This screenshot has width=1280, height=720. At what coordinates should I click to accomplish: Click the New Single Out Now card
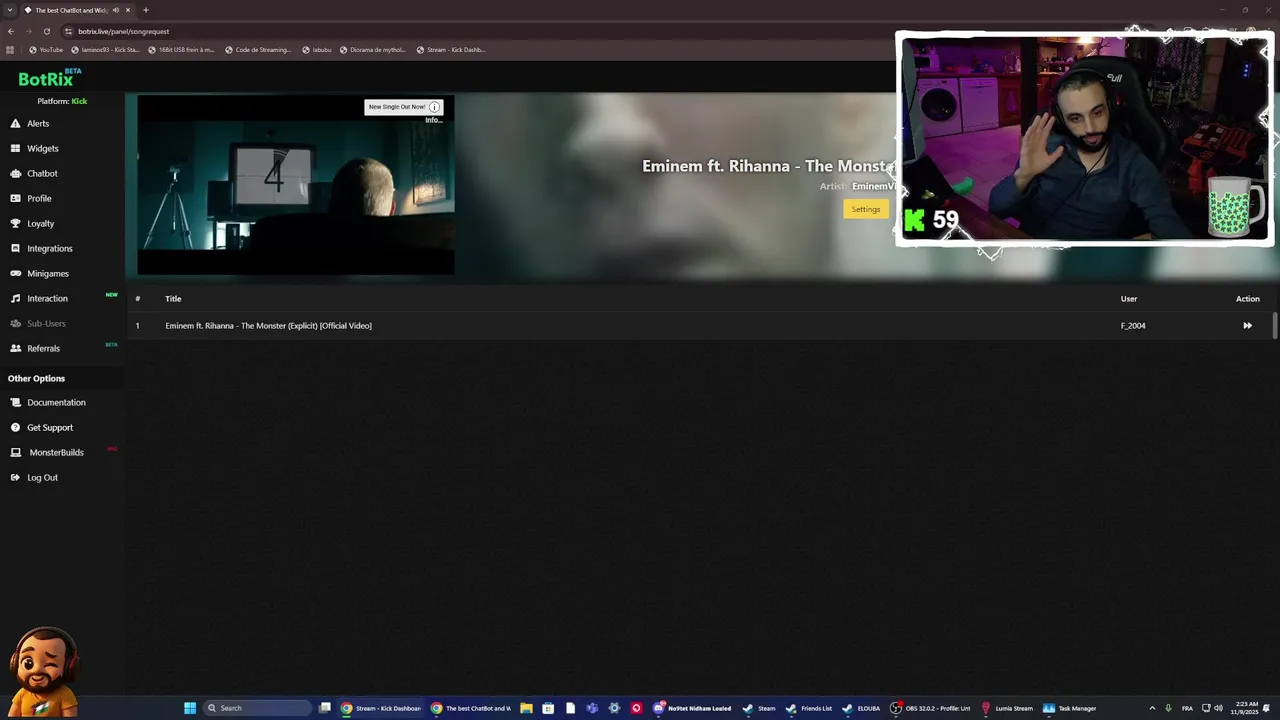click(x=403, y=107)
